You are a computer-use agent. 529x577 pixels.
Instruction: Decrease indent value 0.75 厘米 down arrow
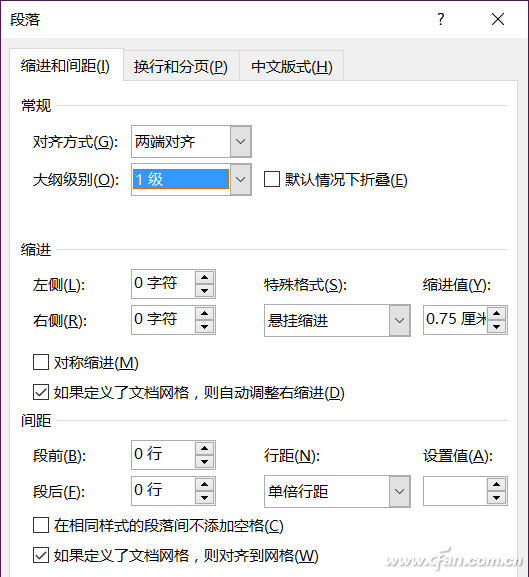coord(496,327)
